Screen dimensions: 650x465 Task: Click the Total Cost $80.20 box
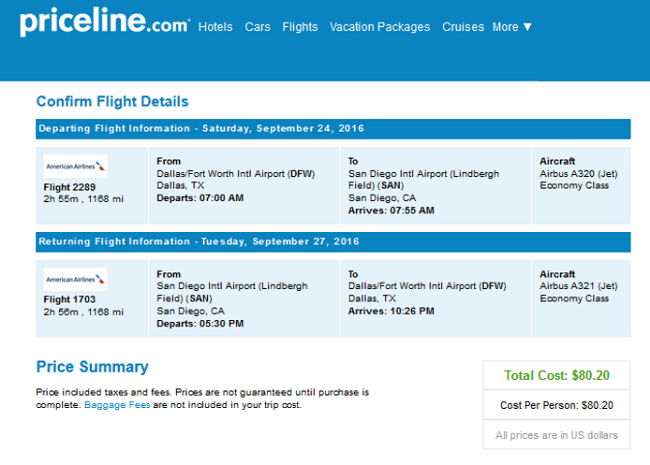[556, 376]
